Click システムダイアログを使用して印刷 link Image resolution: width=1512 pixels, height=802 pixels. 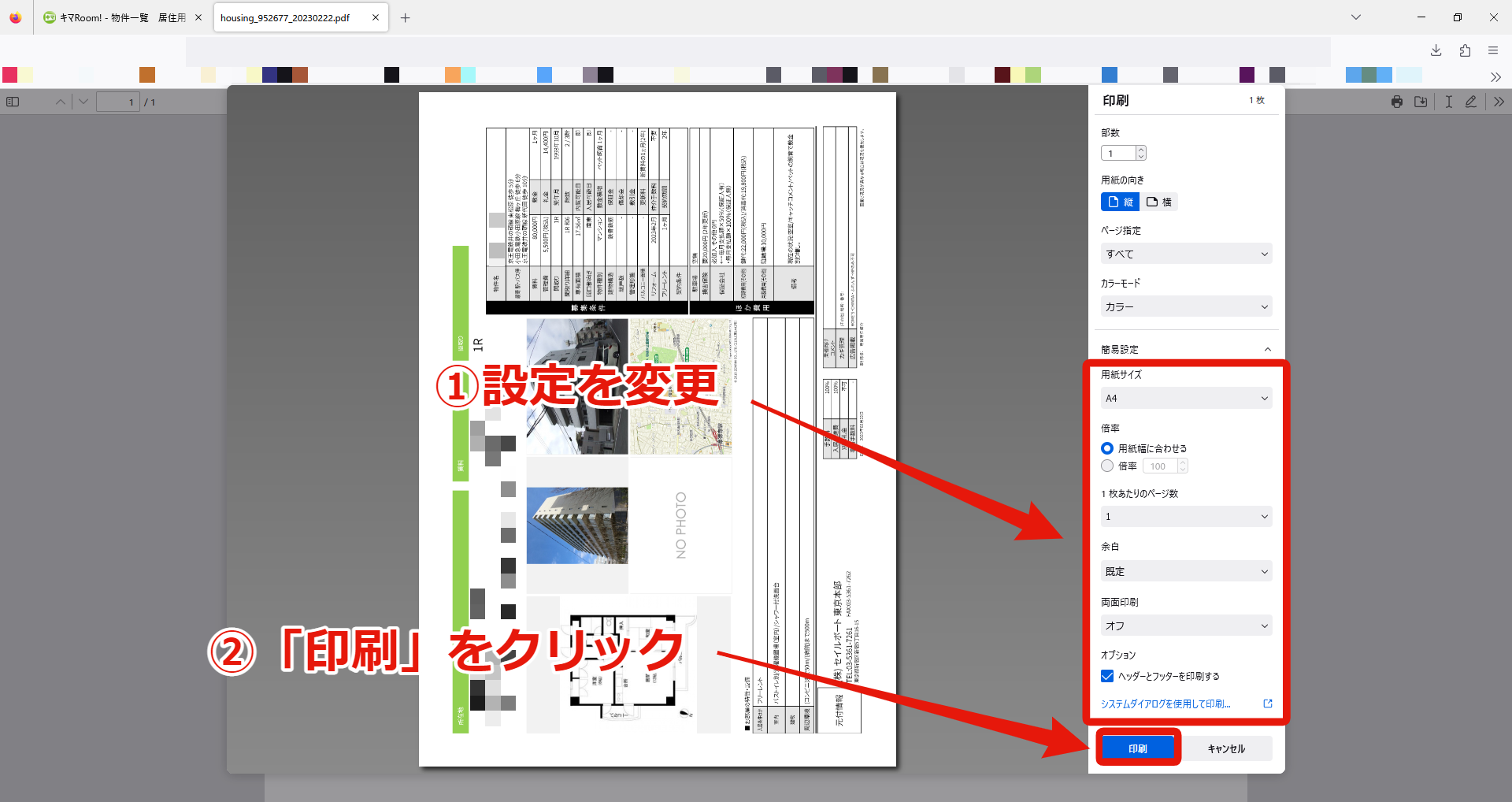coord(1165,704)
